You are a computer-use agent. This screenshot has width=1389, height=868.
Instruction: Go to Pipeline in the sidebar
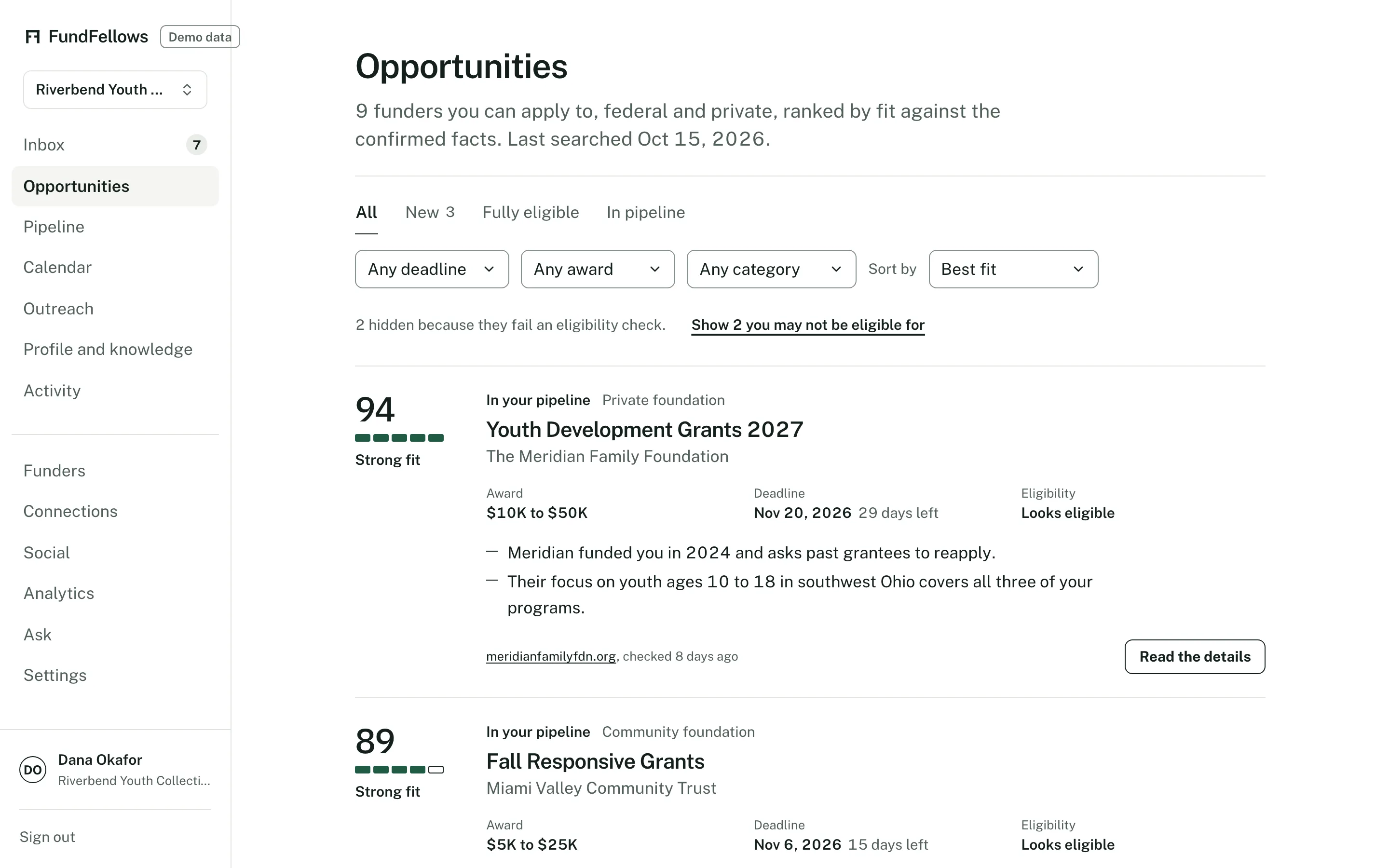click(x=115, y=227)
